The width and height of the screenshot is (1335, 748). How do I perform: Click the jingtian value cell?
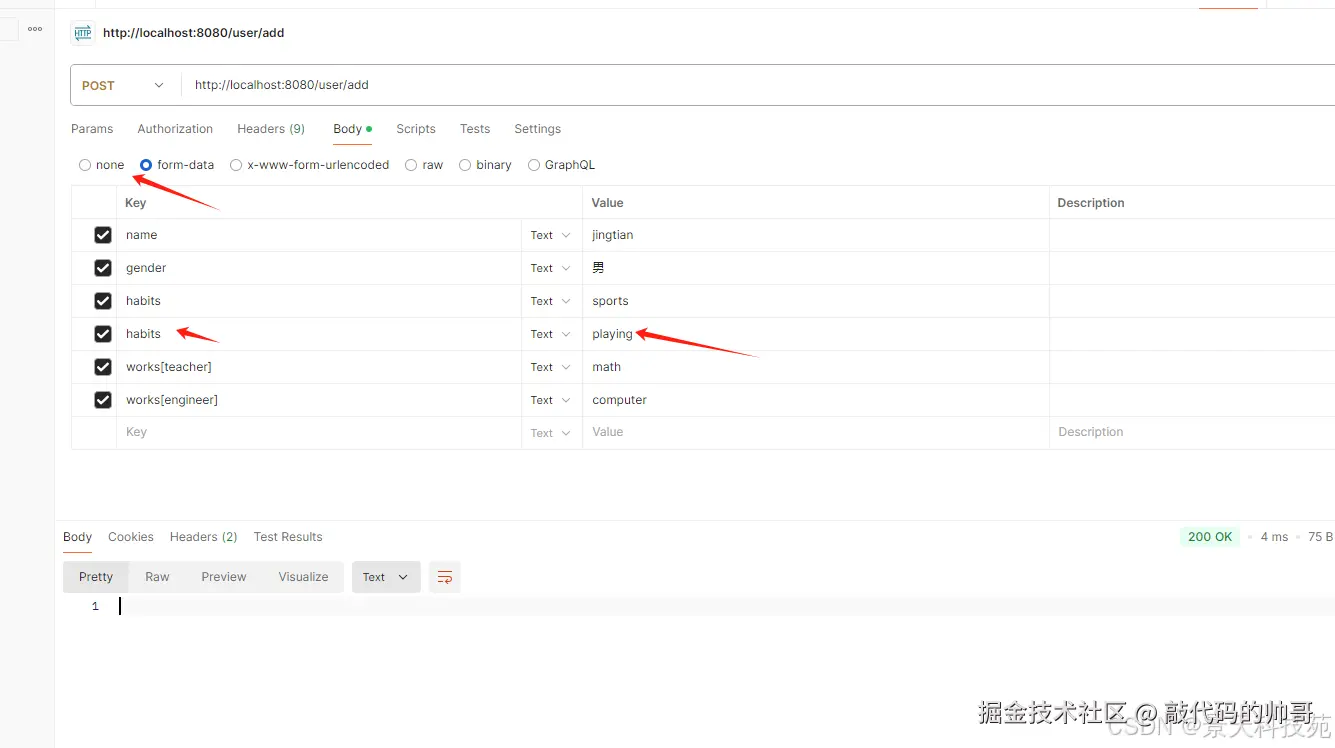click(815, 235)
